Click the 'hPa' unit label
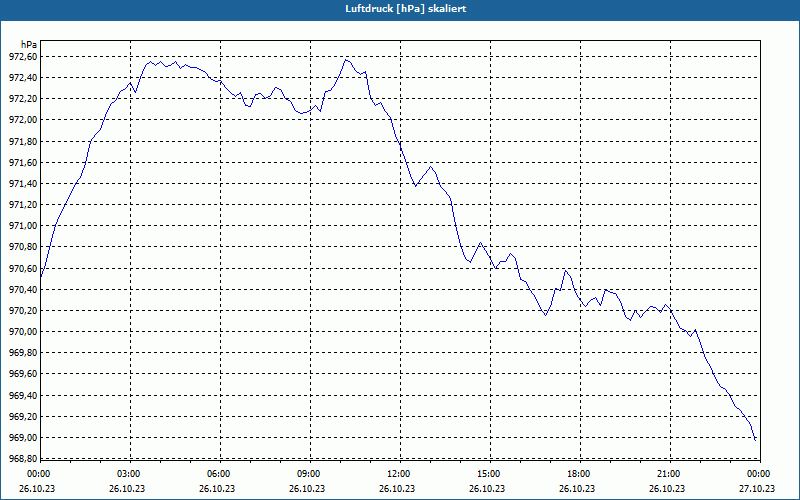The width and height of the screenshot is (800, 500). (29, 44)
